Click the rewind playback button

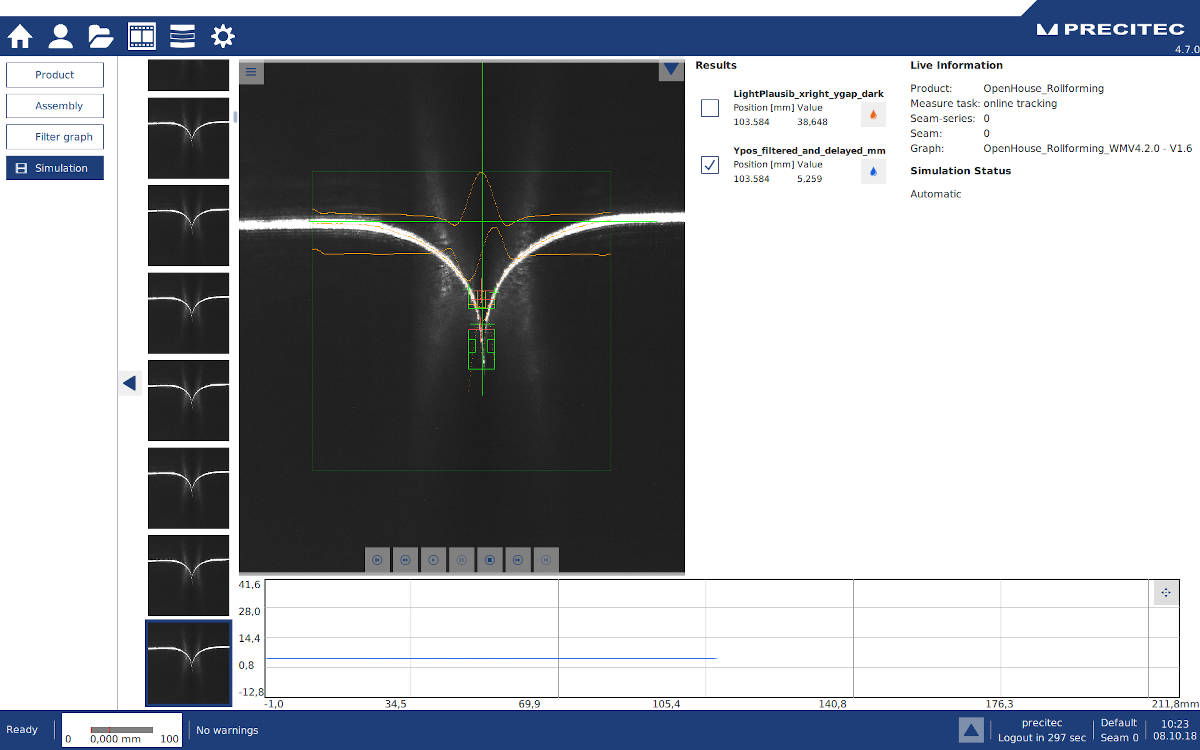click(x=405, y=560)
